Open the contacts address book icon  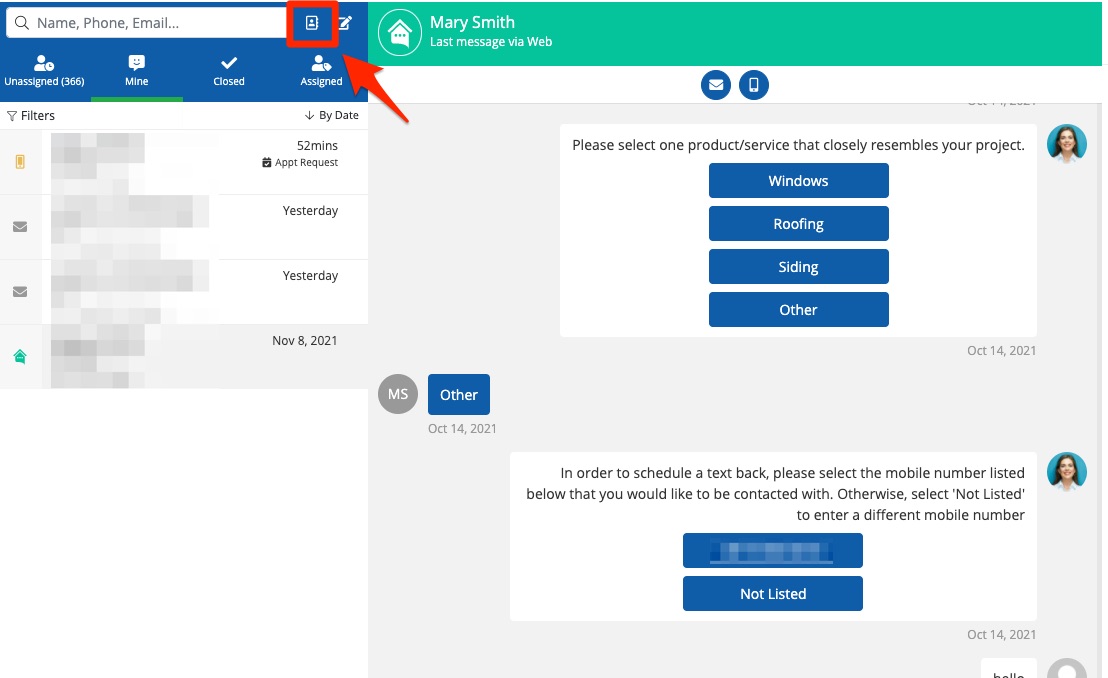pyautogui.click(x=312, y=23)
